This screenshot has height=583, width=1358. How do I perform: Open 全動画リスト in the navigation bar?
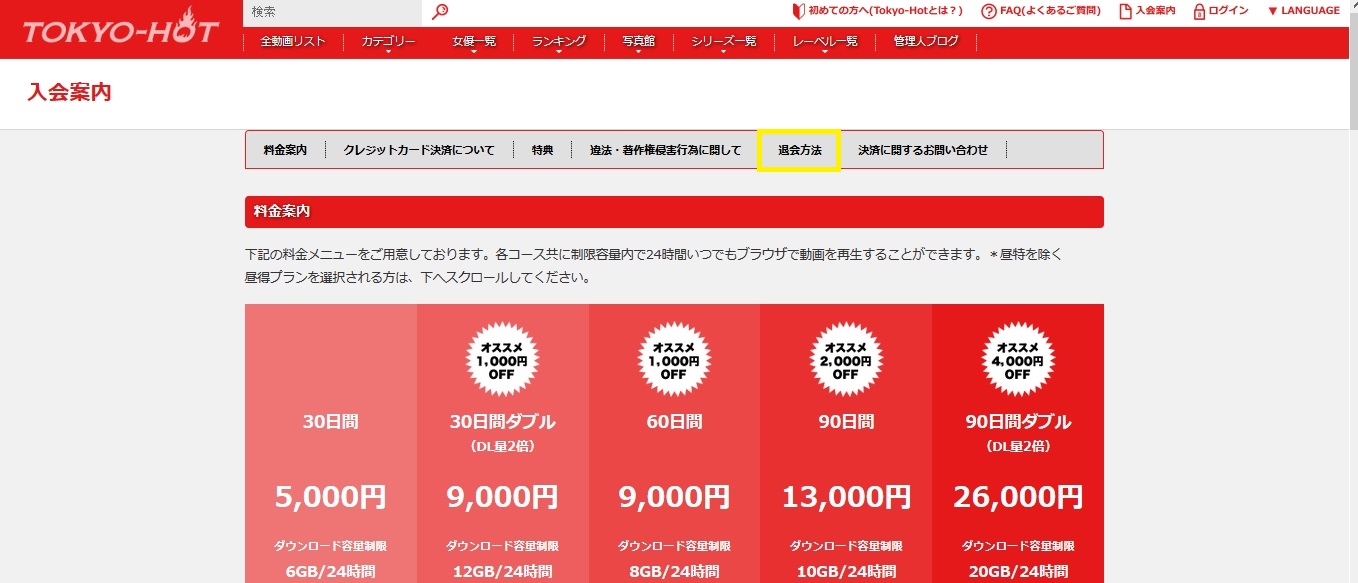292,42
